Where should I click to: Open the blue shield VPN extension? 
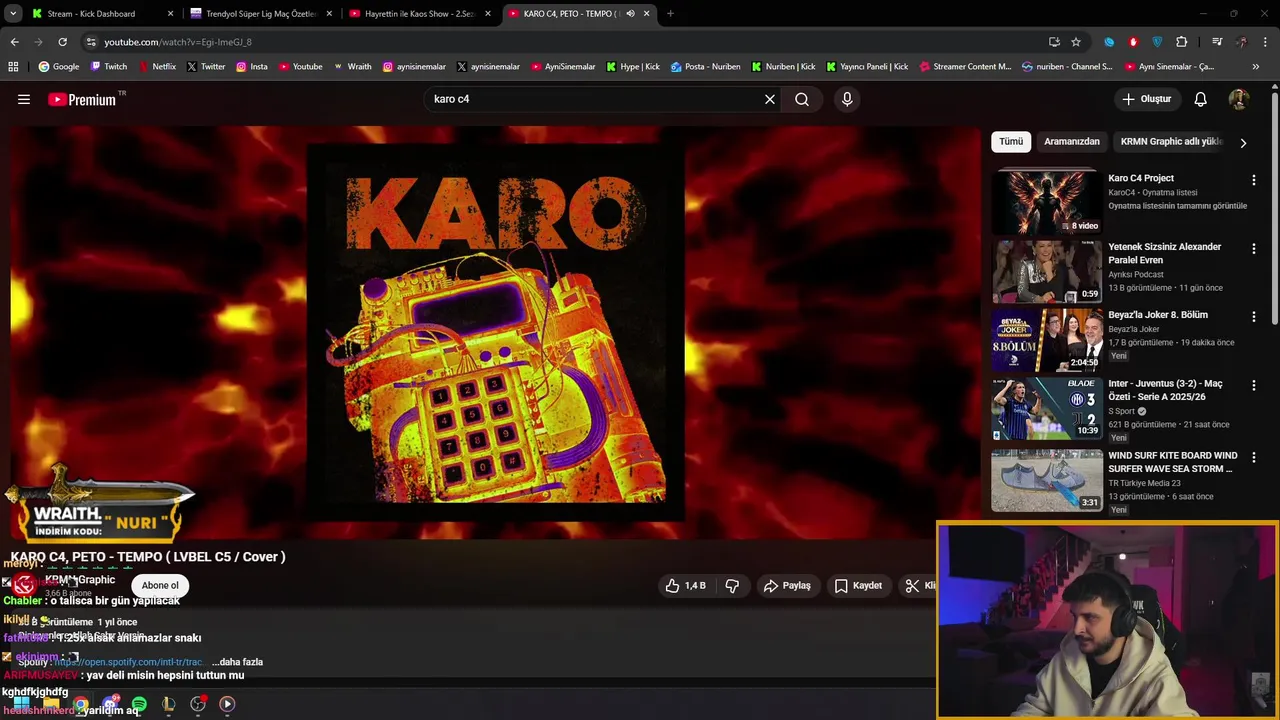point(1158,42)
